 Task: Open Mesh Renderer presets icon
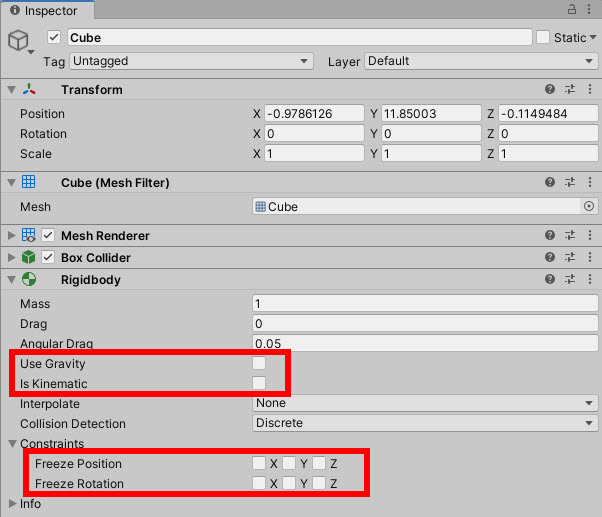570,235
